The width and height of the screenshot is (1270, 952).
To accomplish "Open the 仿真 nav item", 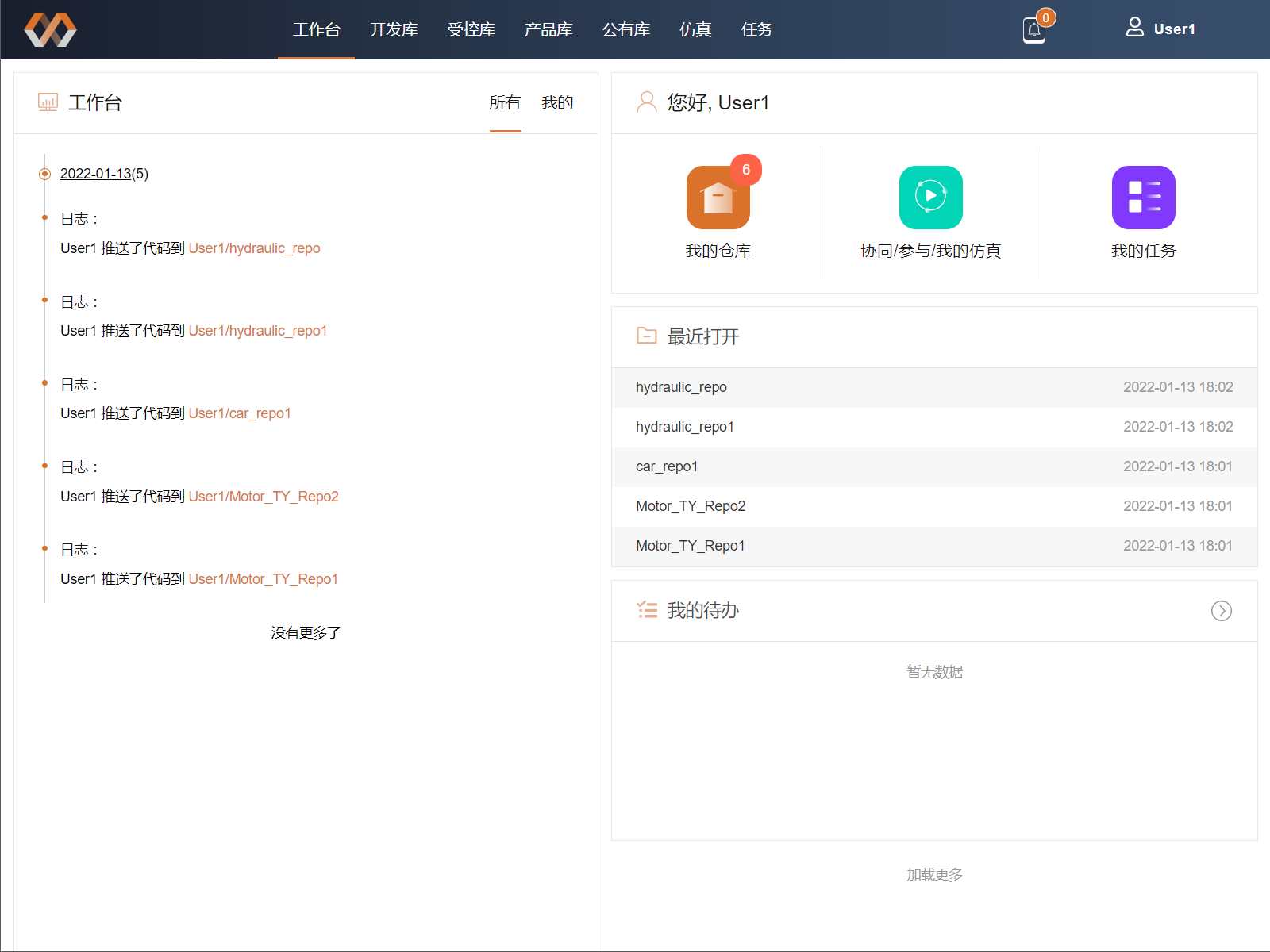I will 695,29.
